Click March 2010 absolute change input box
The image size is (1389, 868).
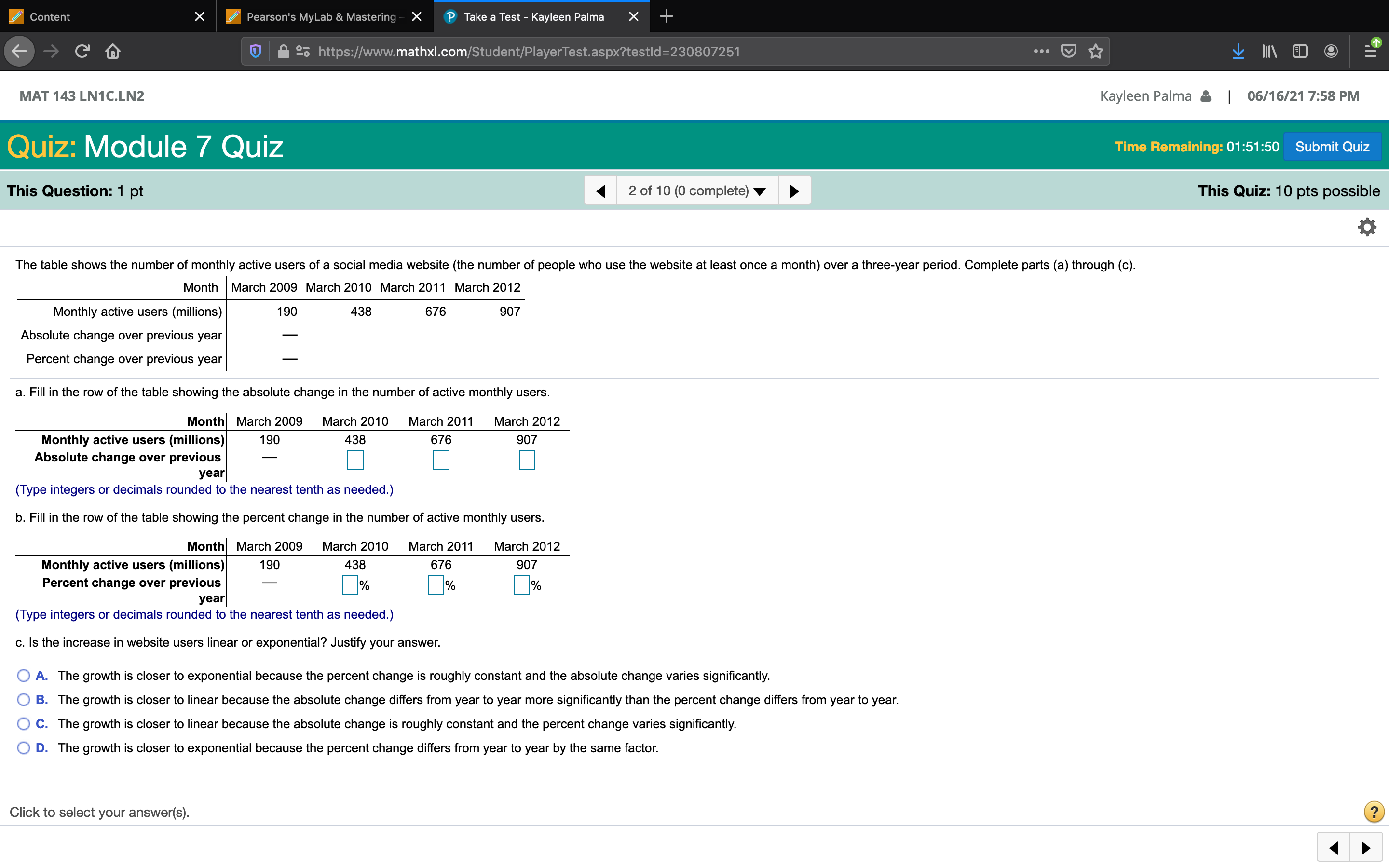[355, 460]
